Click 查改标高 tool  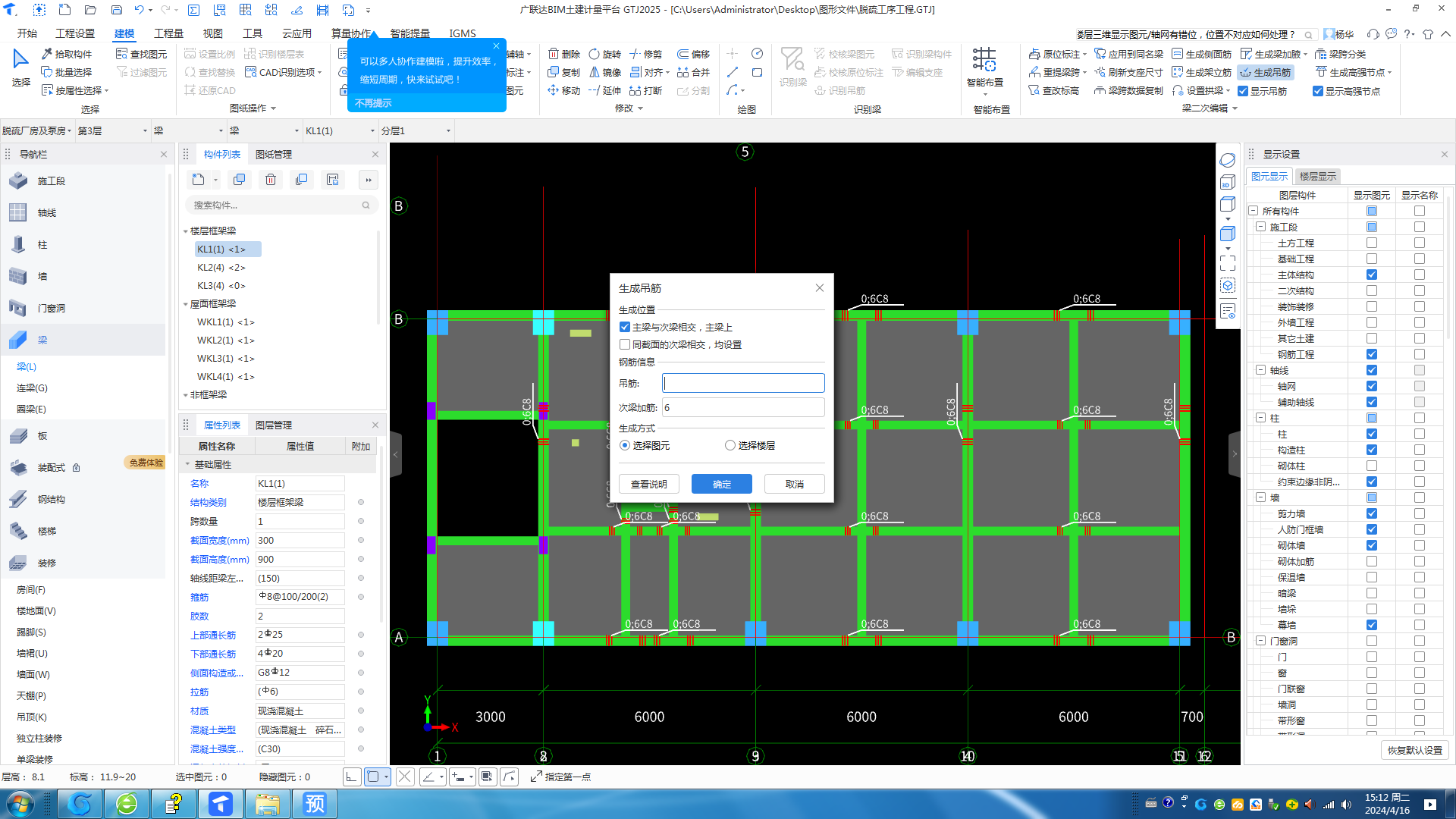[1054, 90]
